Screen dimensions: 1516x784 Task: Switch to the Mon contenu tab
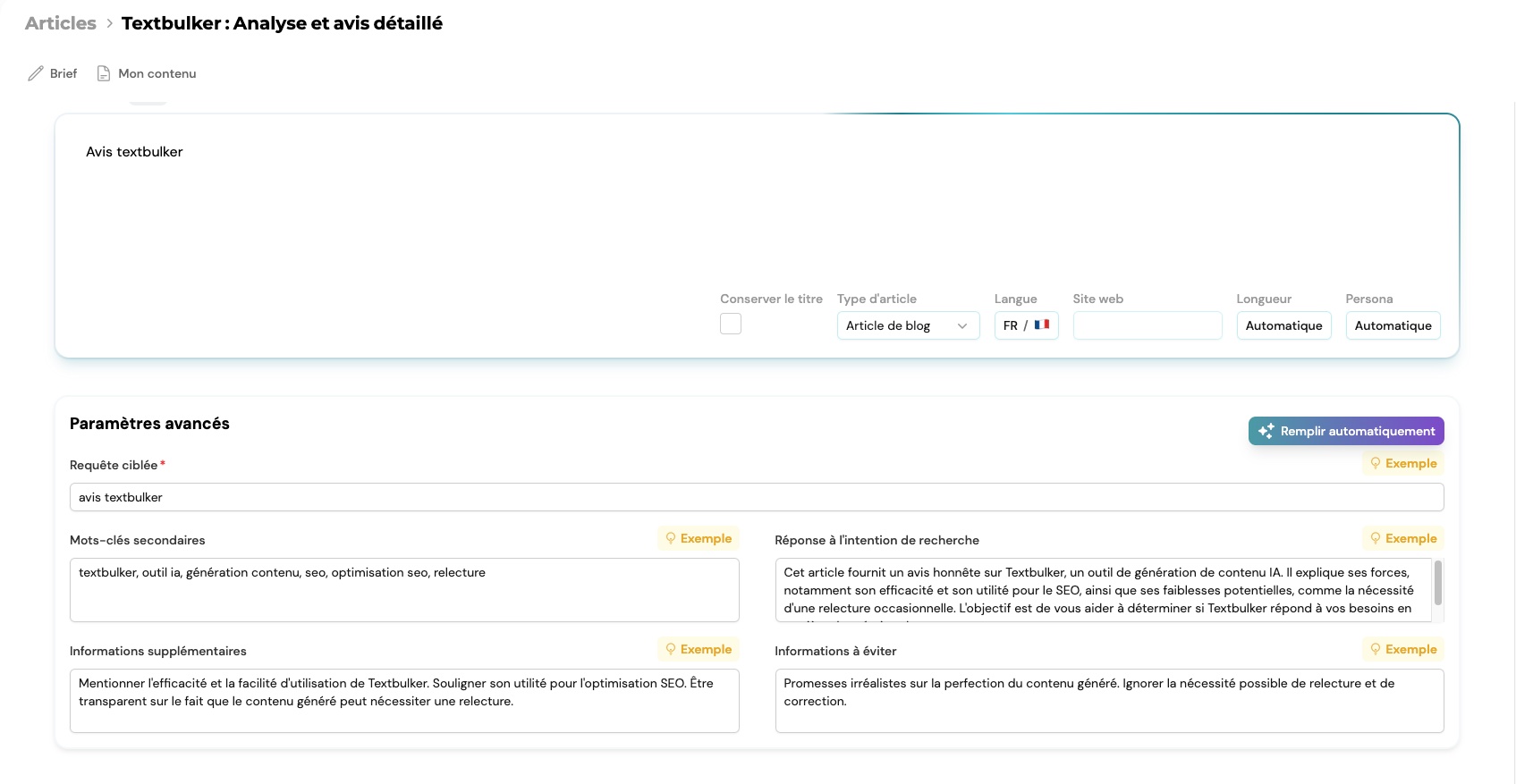[147, 73]
